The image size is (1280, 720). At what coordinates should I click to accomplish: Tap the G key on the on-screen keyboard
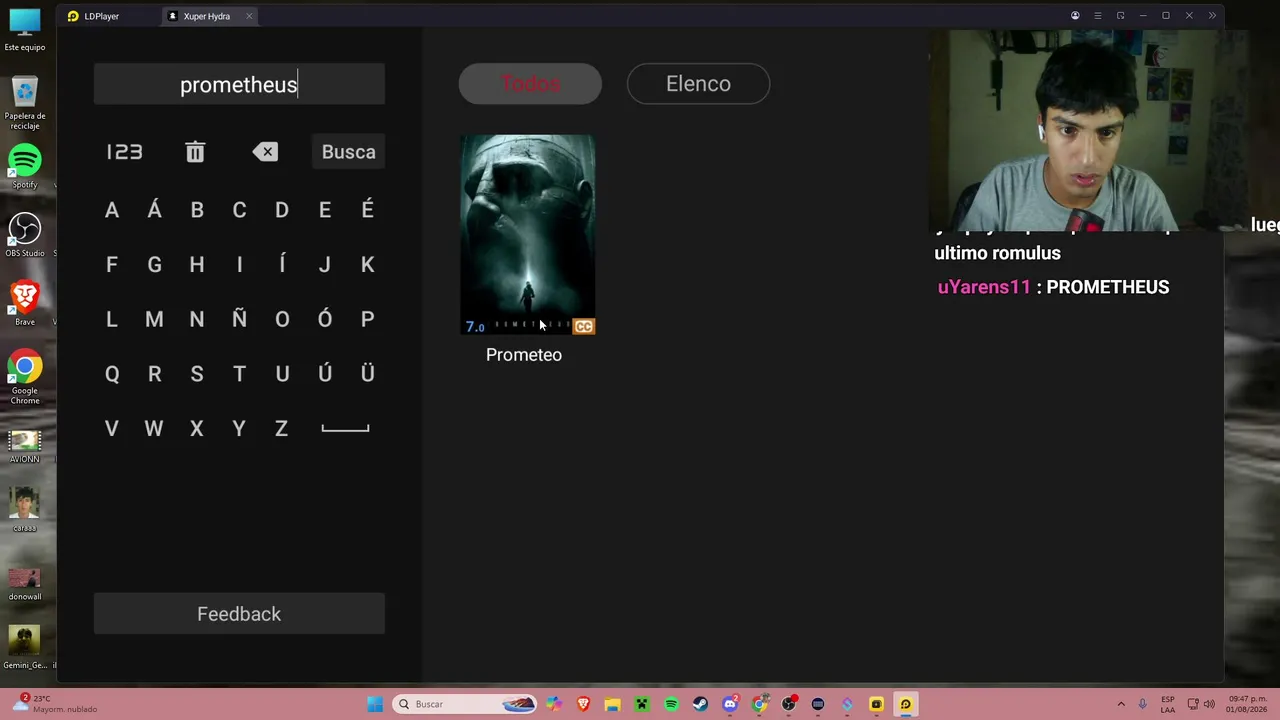point(154,265)
